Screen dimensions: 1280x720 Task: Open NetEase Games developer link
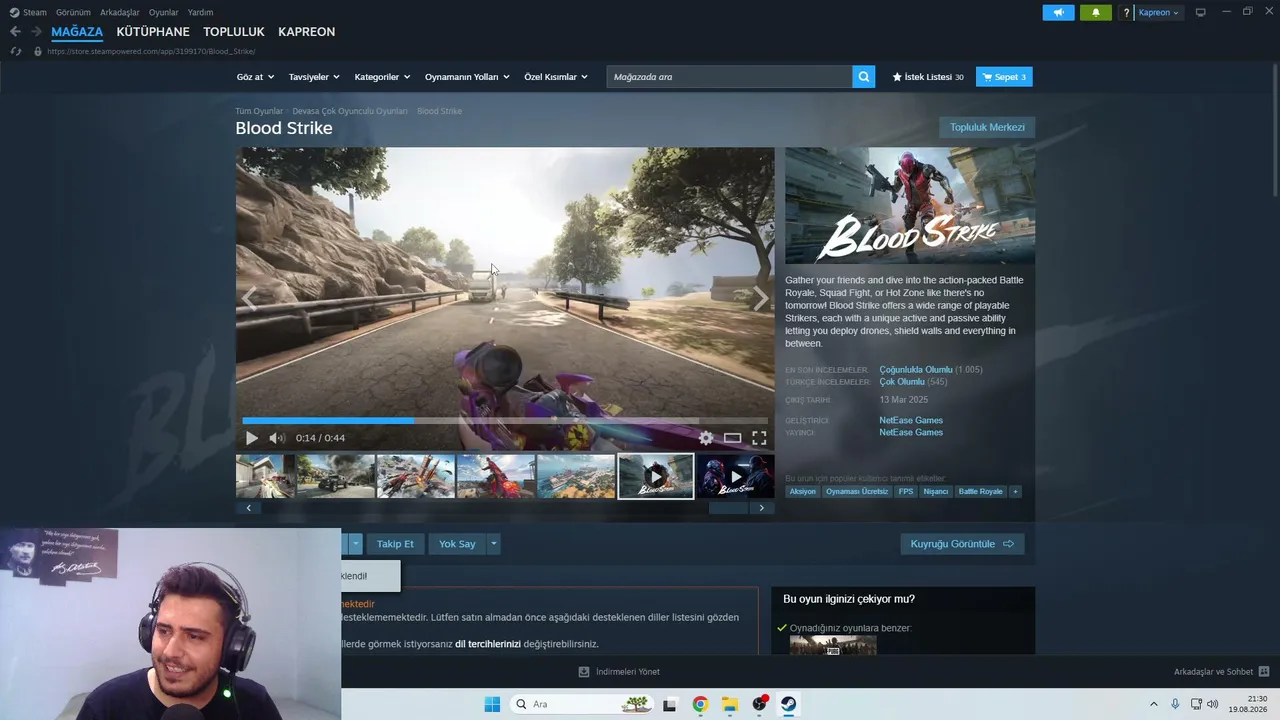tap(911, 420)
